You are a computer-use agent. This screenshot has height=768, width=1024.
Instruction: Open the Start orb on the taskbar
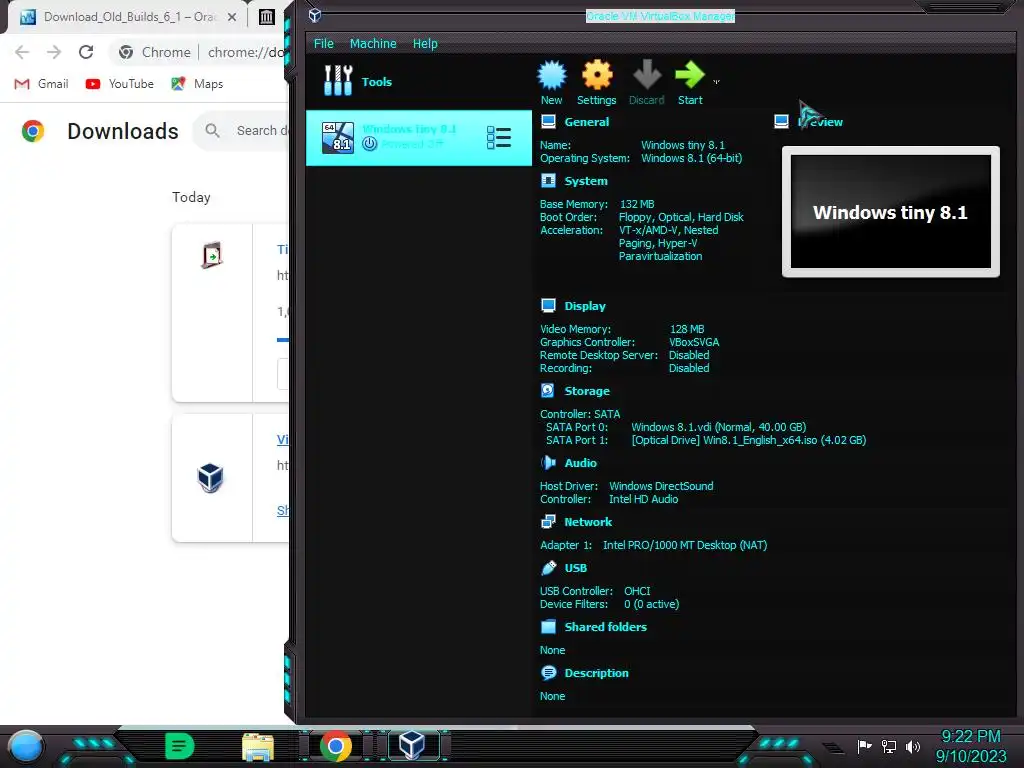pyautogui.click(x=26, y=747)
